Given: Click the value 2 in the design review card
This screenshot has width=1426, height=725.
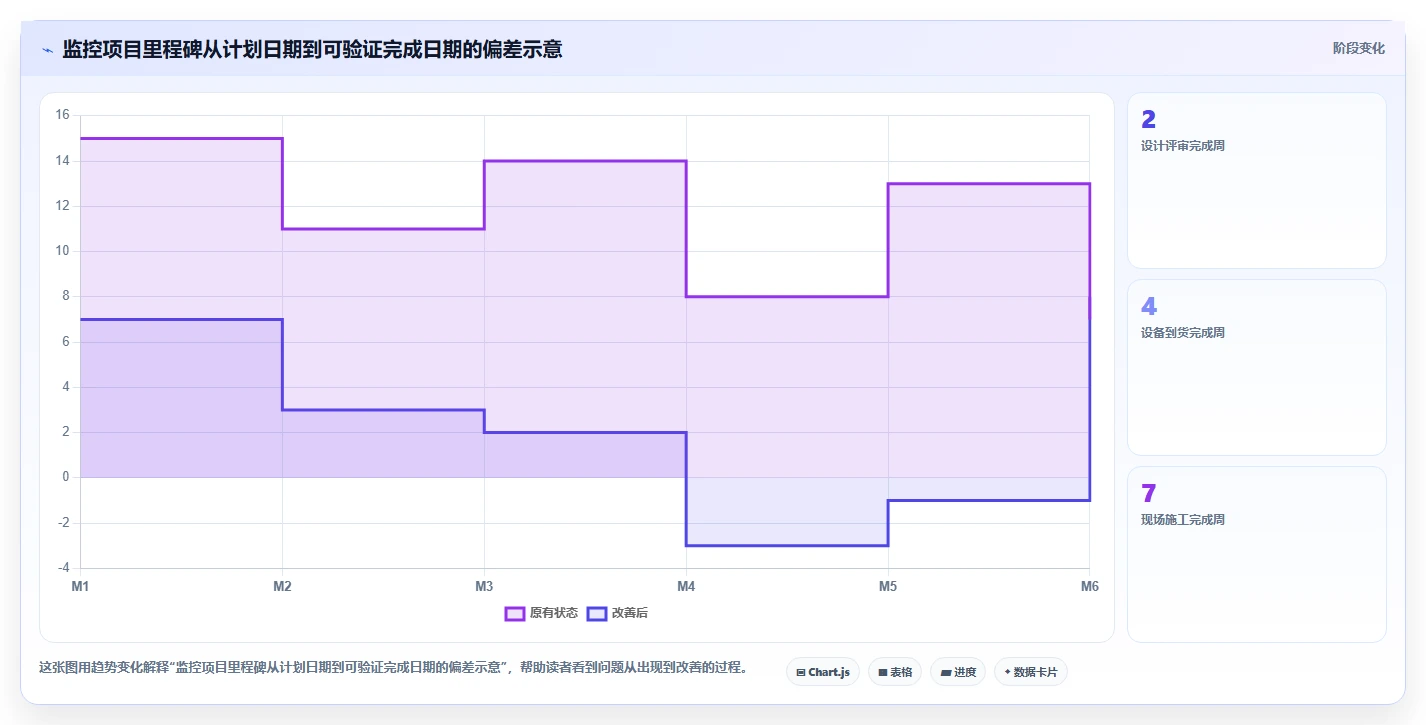Looking at the screenshot, I should [1148, 120].
